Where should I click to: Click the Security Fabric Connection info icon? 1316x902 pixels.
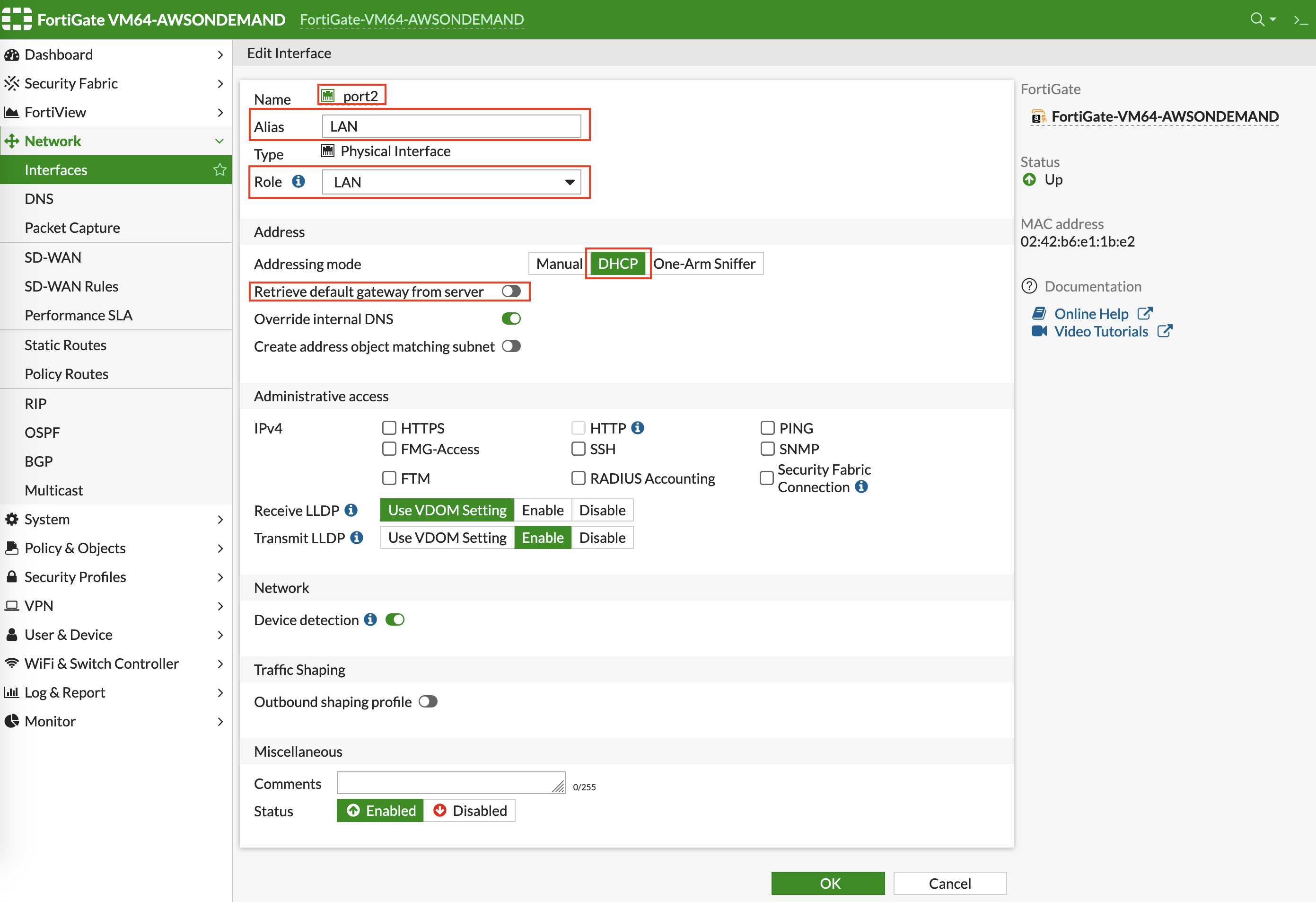[x=861, y=486]
